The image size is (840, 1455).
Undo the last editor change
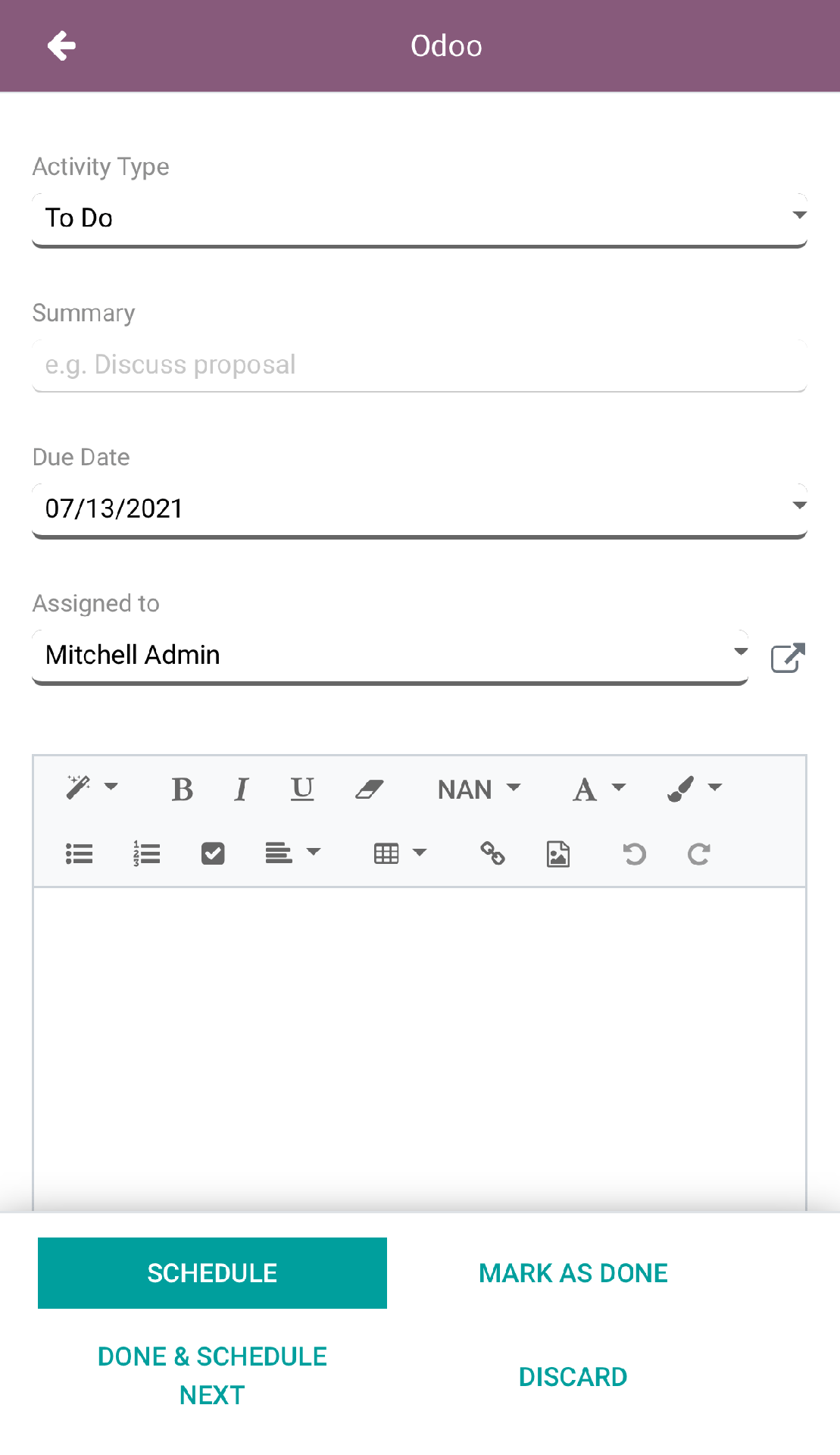634,854
